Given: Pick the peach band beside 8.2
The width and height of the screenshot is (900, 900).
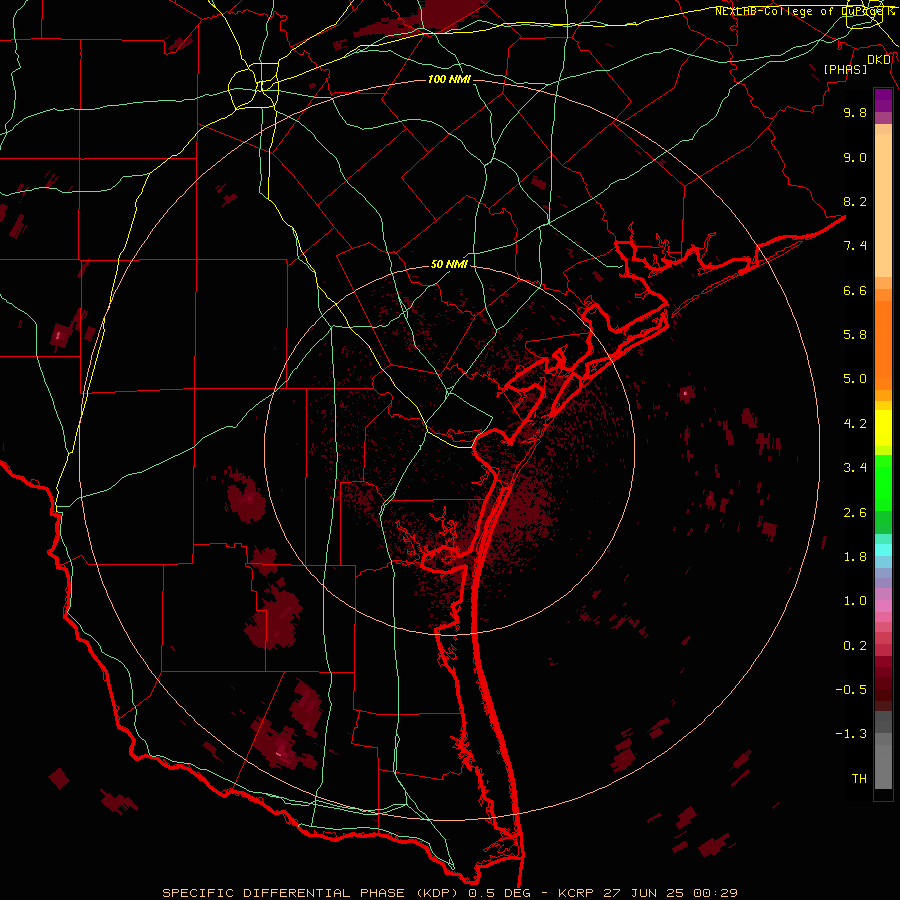Looking at the screenshot, I should click(883, 205).
